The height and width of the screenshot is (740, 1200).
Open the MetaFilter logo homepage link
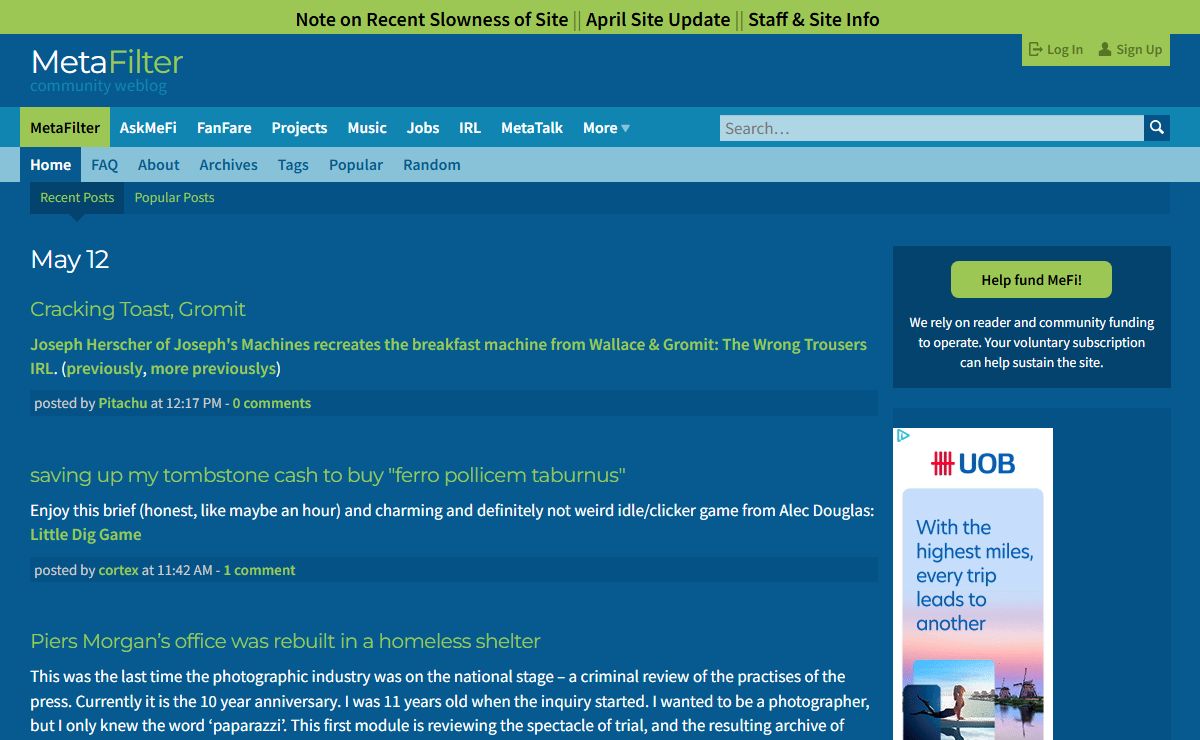coord(107,62)
